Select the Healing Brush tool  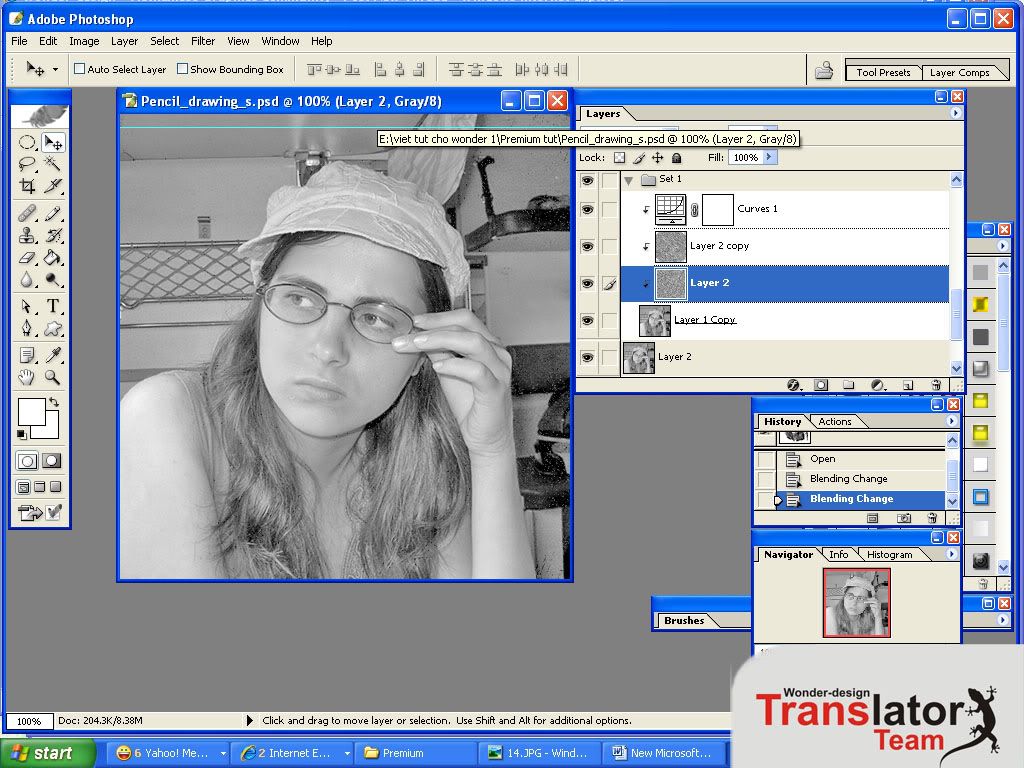coord(27,214)
